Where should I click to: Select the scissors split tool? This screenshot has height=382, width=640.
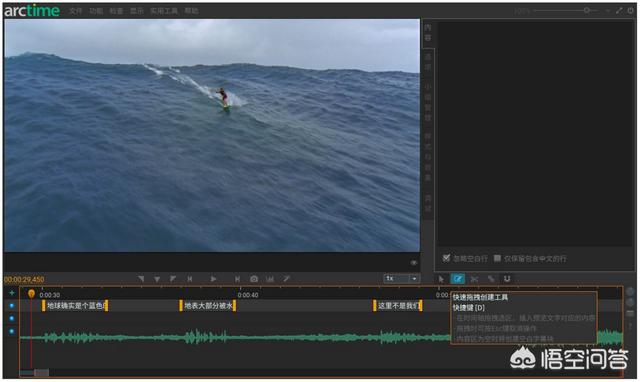point(474,279)
